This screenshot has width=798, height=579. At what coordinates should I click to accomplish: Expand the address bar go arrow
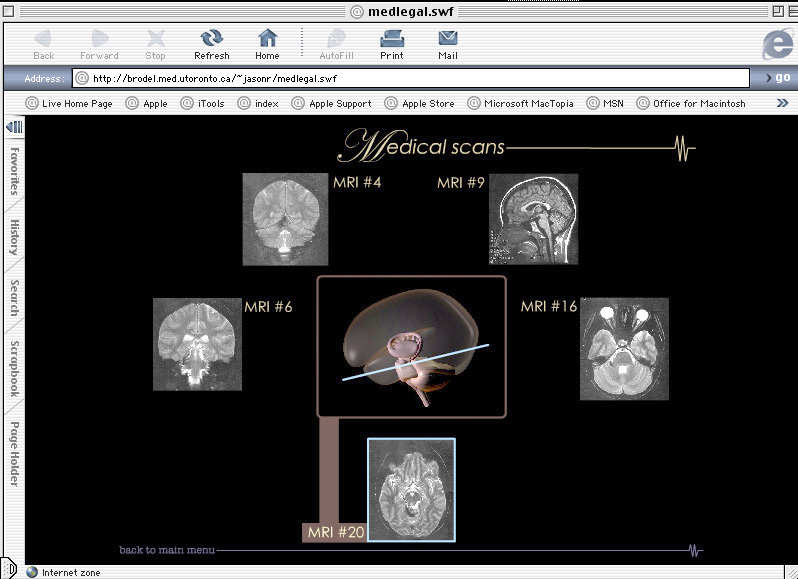pyautogui.click(x=769, y=78)
